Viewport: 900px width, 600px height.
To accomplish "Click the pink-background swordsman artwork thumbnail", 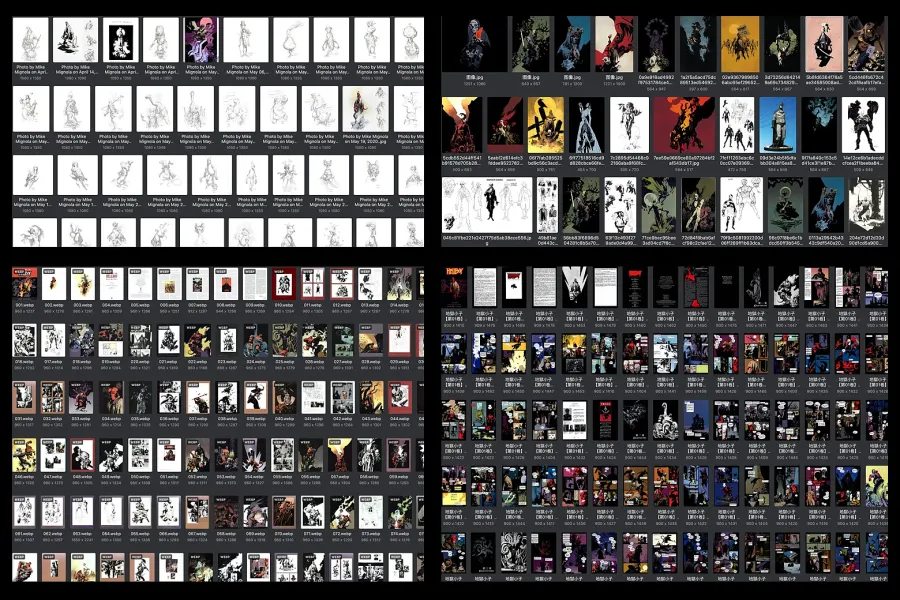I will pos(822,45).
